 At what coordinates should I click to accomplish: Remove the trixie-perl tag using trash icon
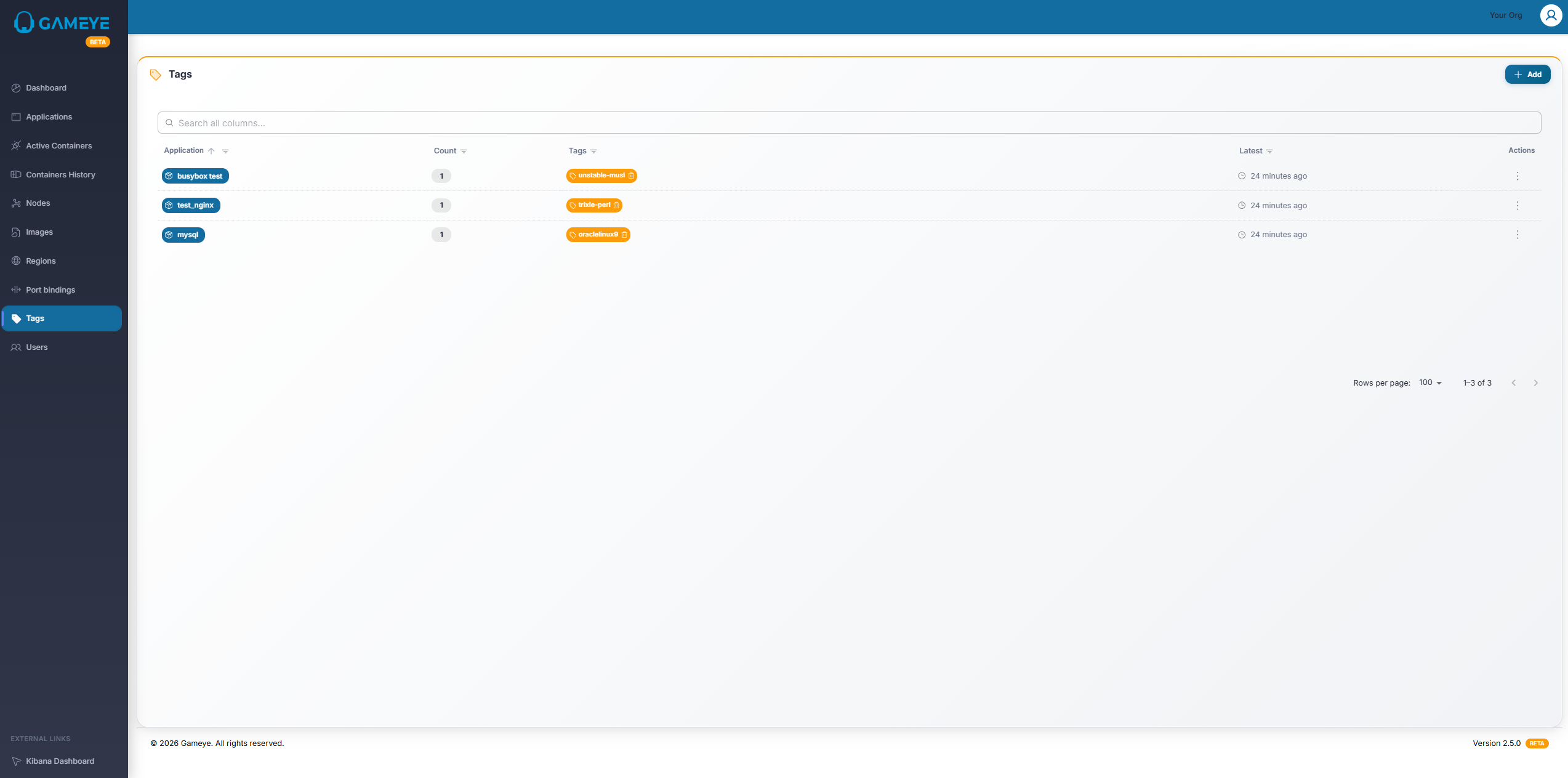point(616,205)
